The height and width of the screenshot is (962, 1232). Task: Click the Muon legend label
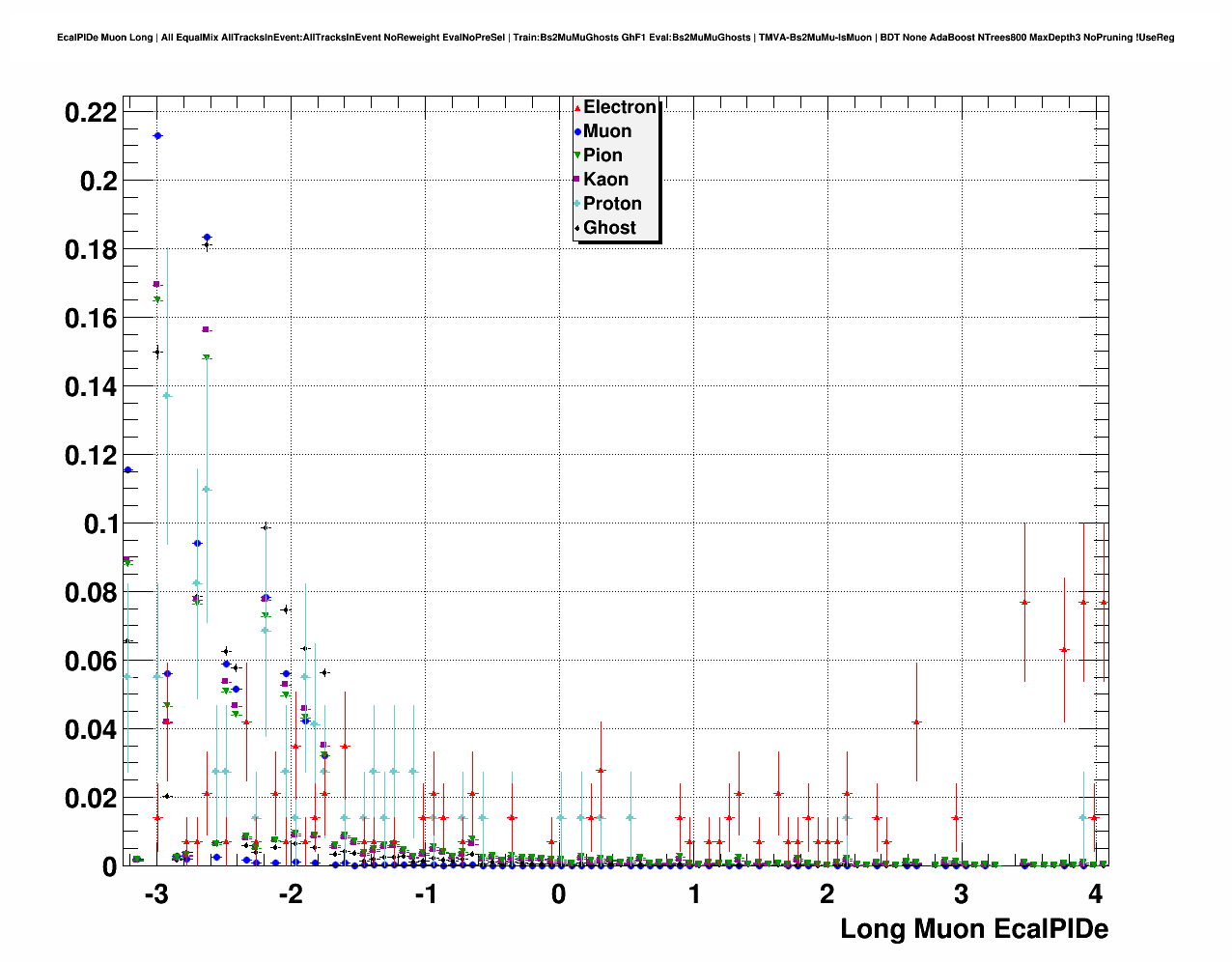coord(607,131)
